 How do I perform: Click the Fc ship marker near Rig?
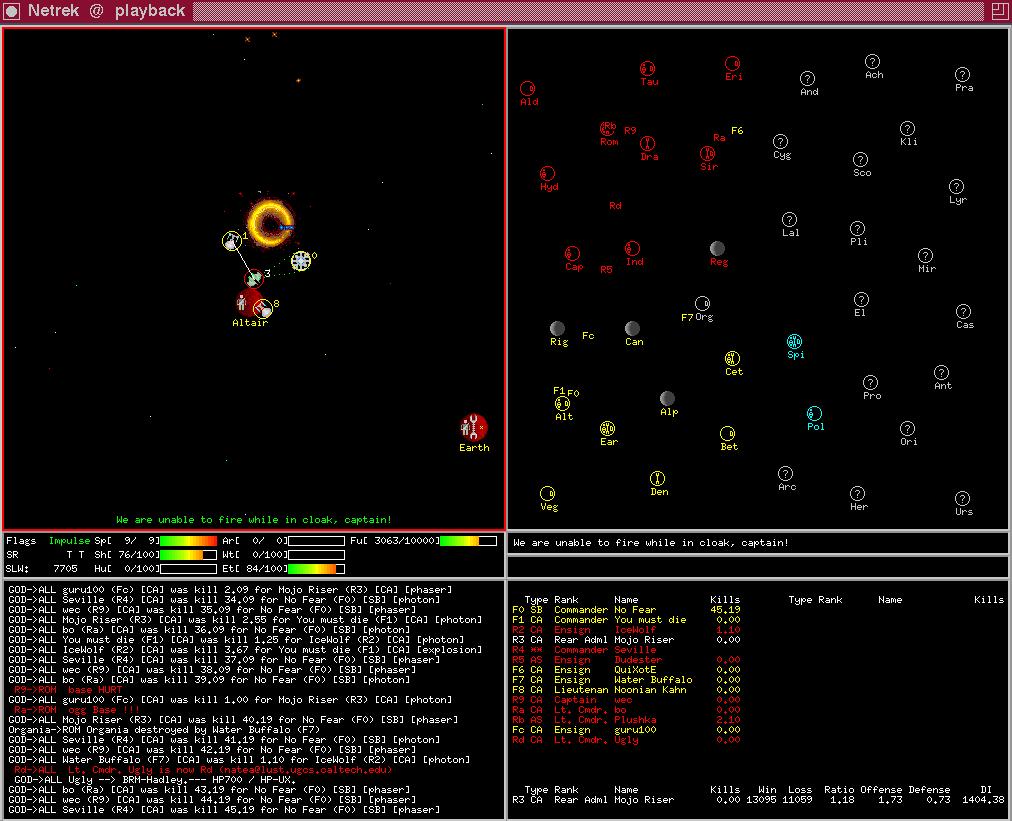point(588,336)
